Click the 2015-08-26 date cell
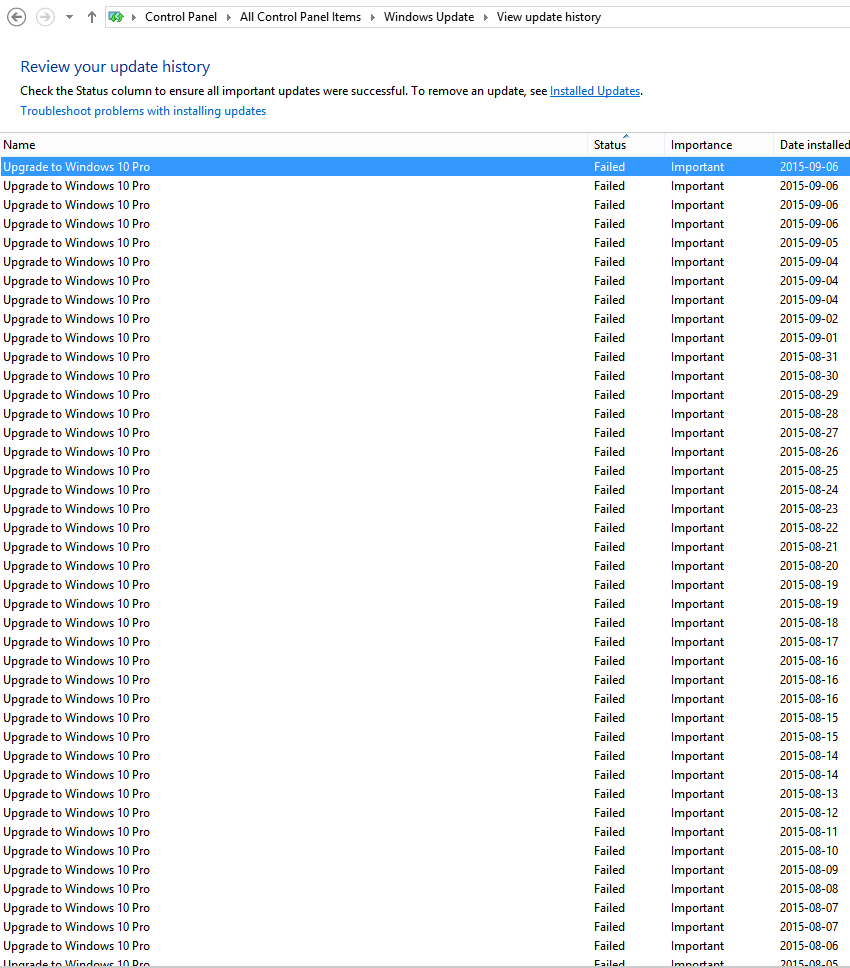 tap(809, 452)
